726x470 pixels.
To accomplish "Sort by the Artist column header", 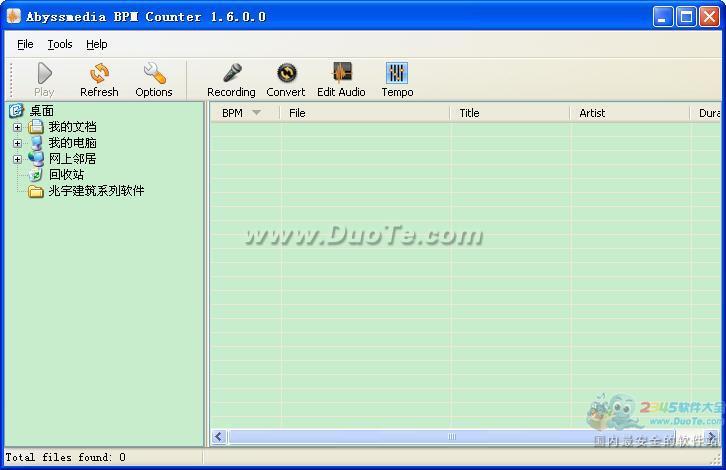I will (630, 113).
